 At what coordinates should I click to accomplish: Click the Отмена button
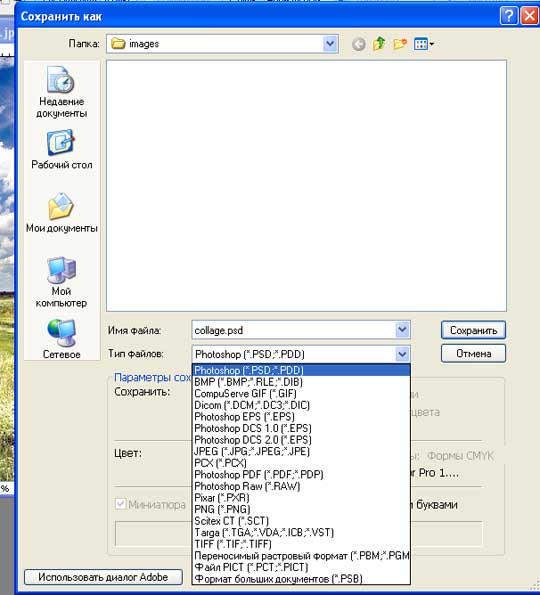click(x=473, y=354)
